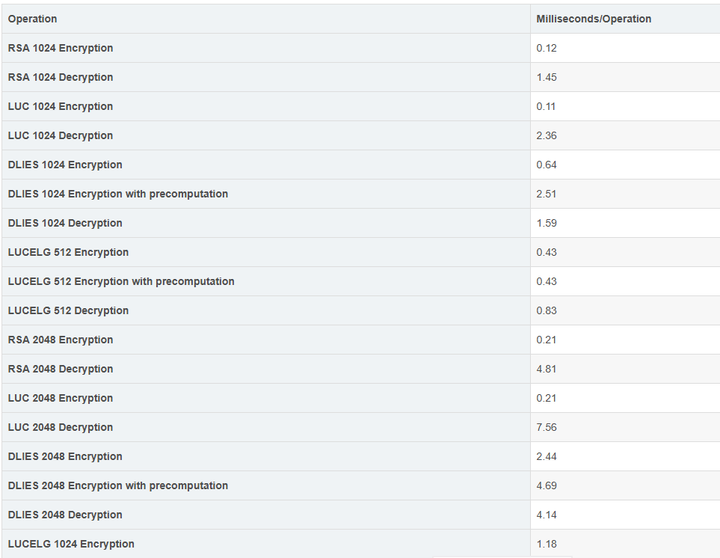The image size is (720, 558).
Task: Select the RSA 1024 Decryption row label
Action: pos(60,77)
